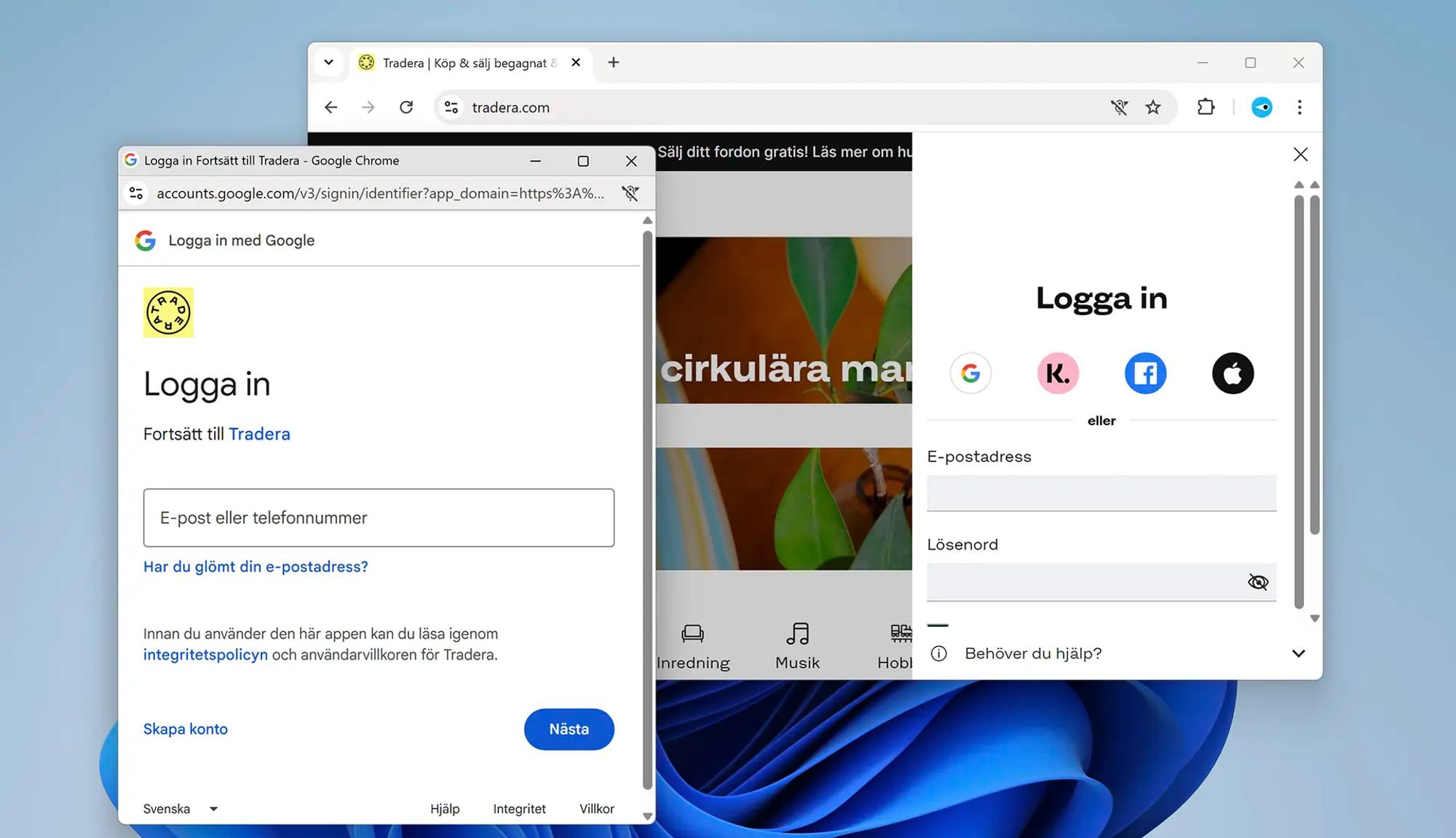Click the E-post eller telefonnummer field
This screenshot has width=1456, height=838.
[x=379, y=518]
